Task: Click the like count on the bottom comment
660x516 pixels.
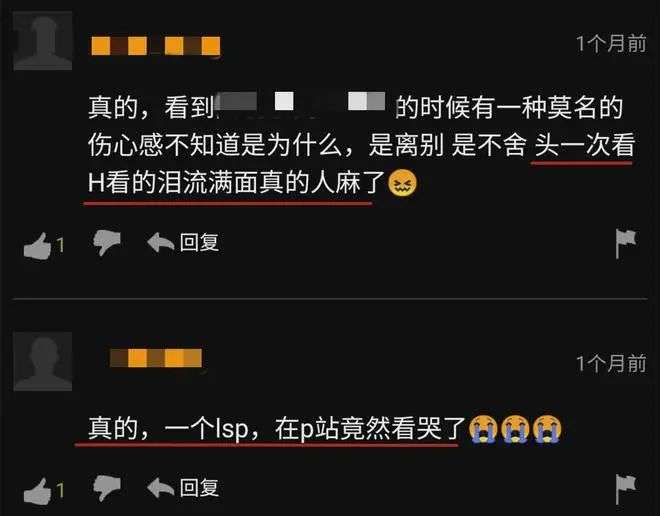Action: click(x=60, y=490)
